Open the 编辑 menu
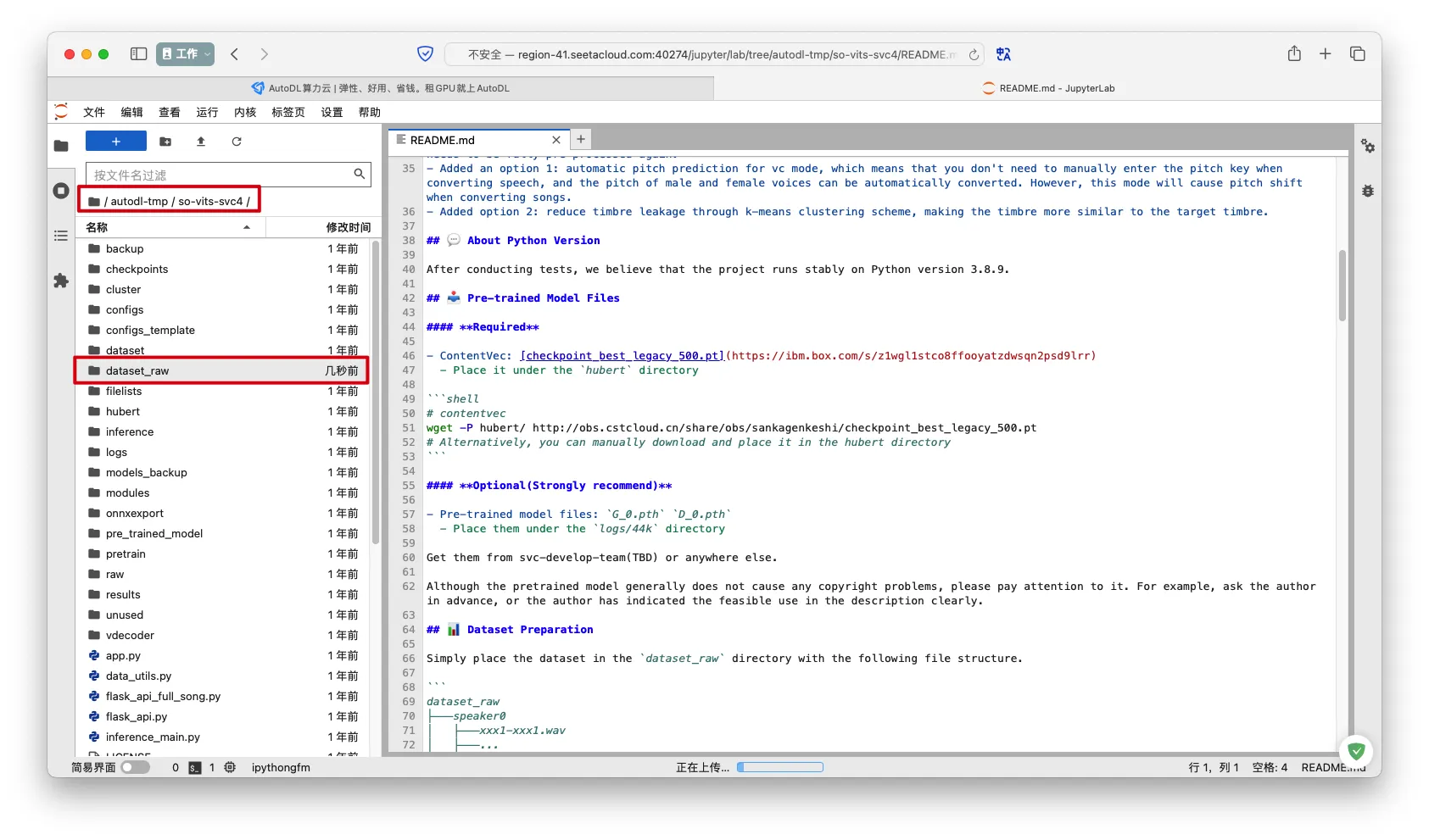 (131, 112)
